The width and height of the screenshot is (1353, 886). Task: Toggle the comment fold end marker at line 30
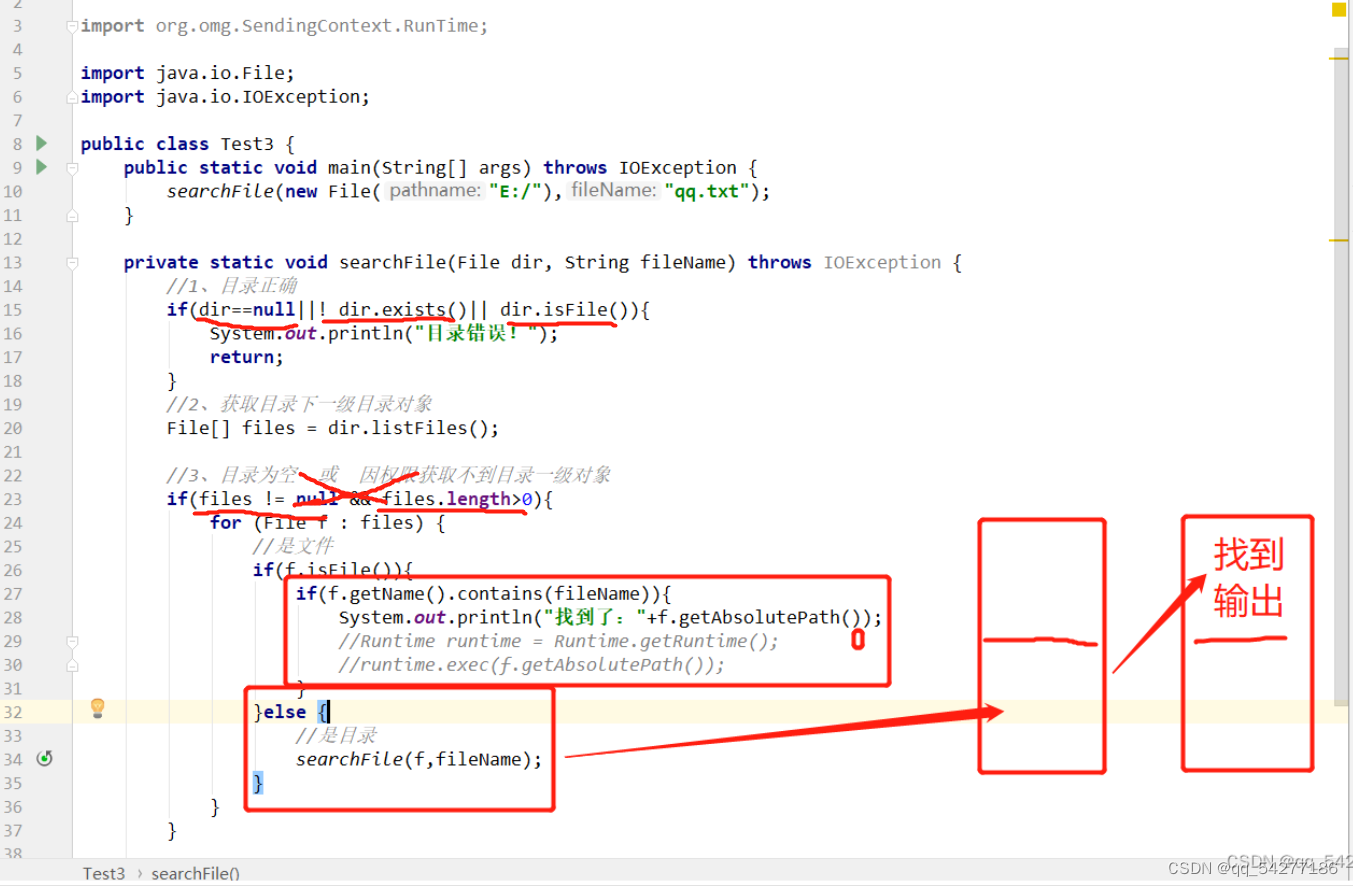(x=72, y=665)
